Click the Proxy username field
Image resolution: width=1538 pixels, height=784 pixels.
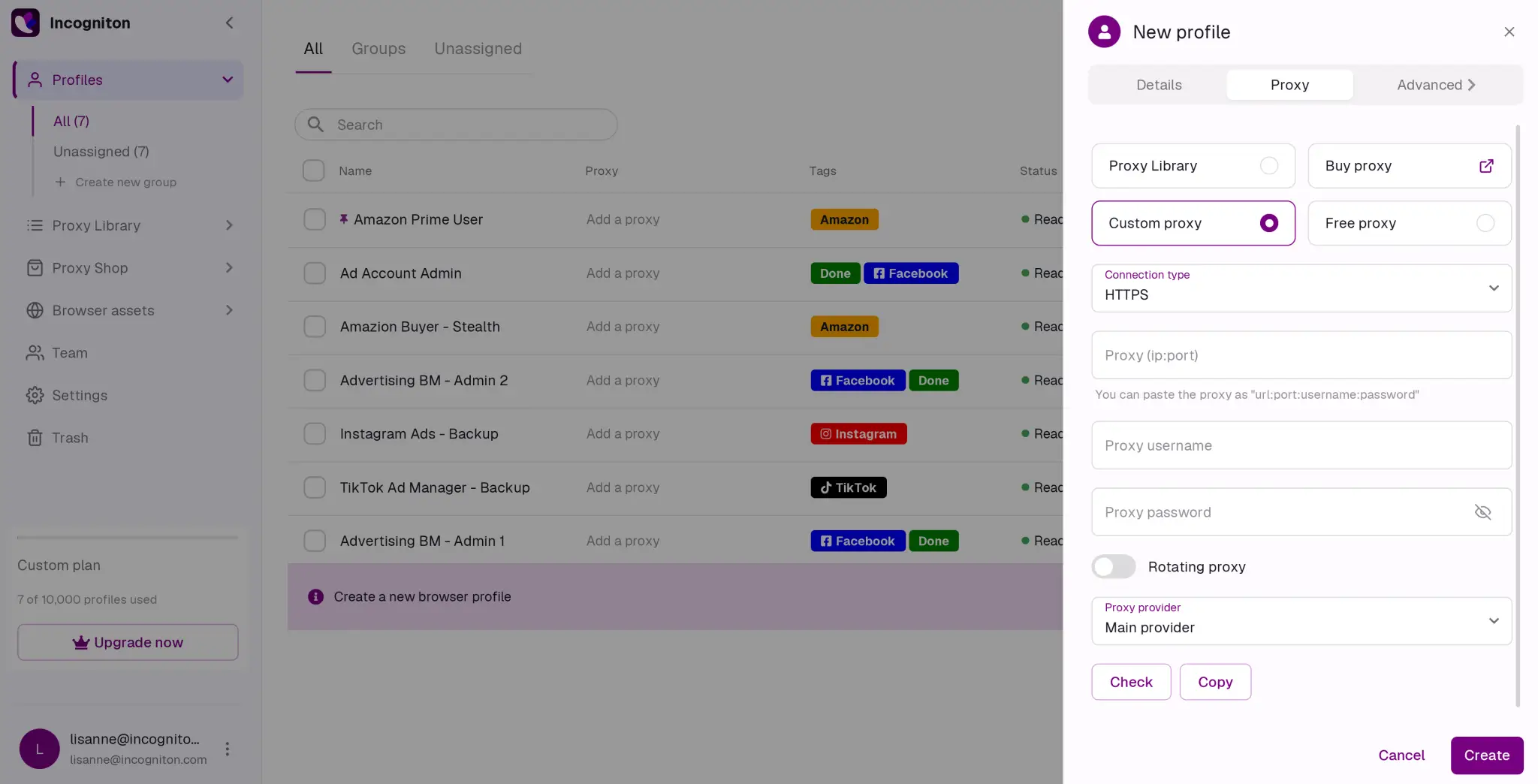click(1301, 445)
